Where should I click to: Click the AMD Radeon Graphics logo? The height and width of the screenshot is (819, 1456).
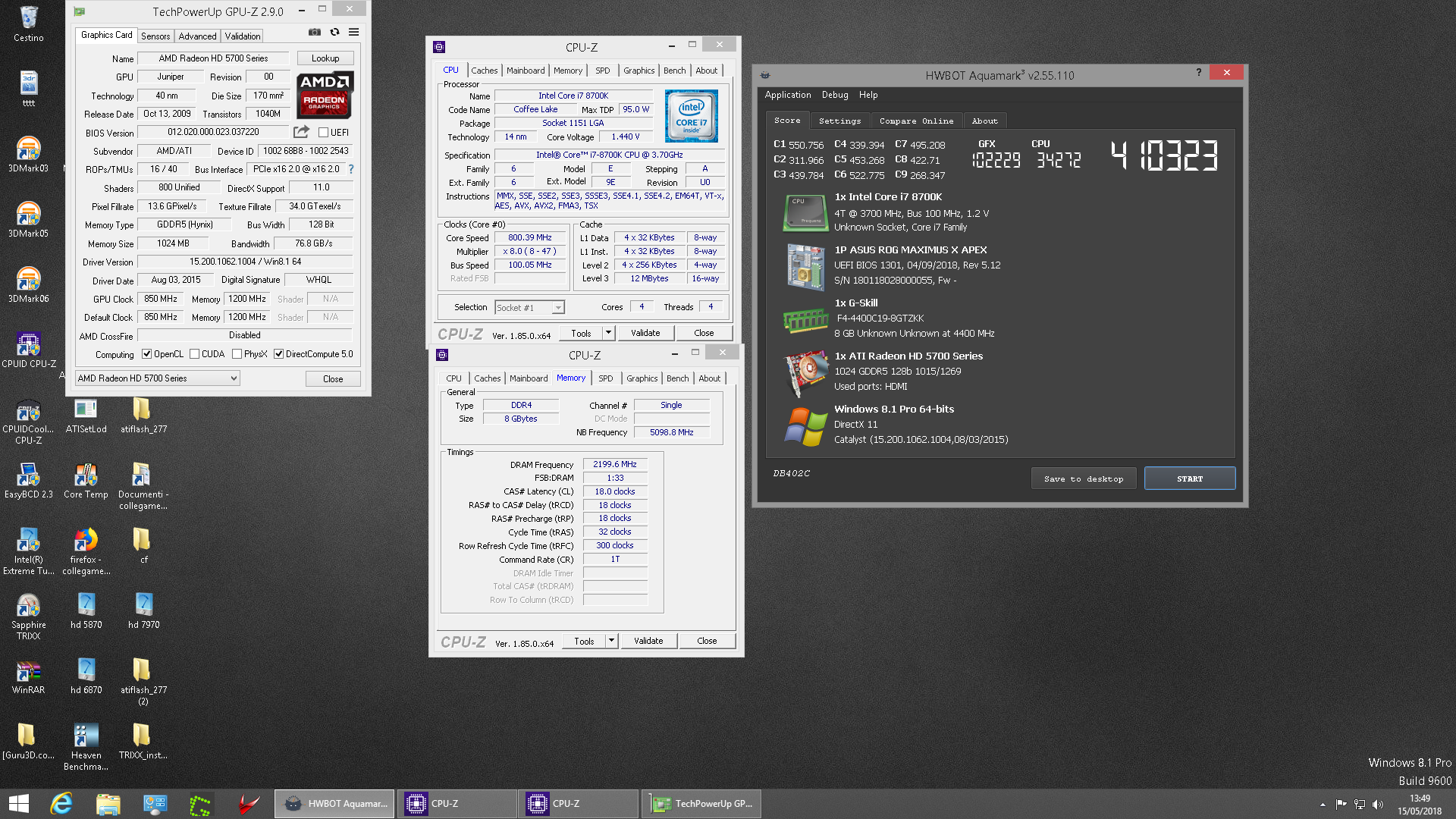coord(325,95)
